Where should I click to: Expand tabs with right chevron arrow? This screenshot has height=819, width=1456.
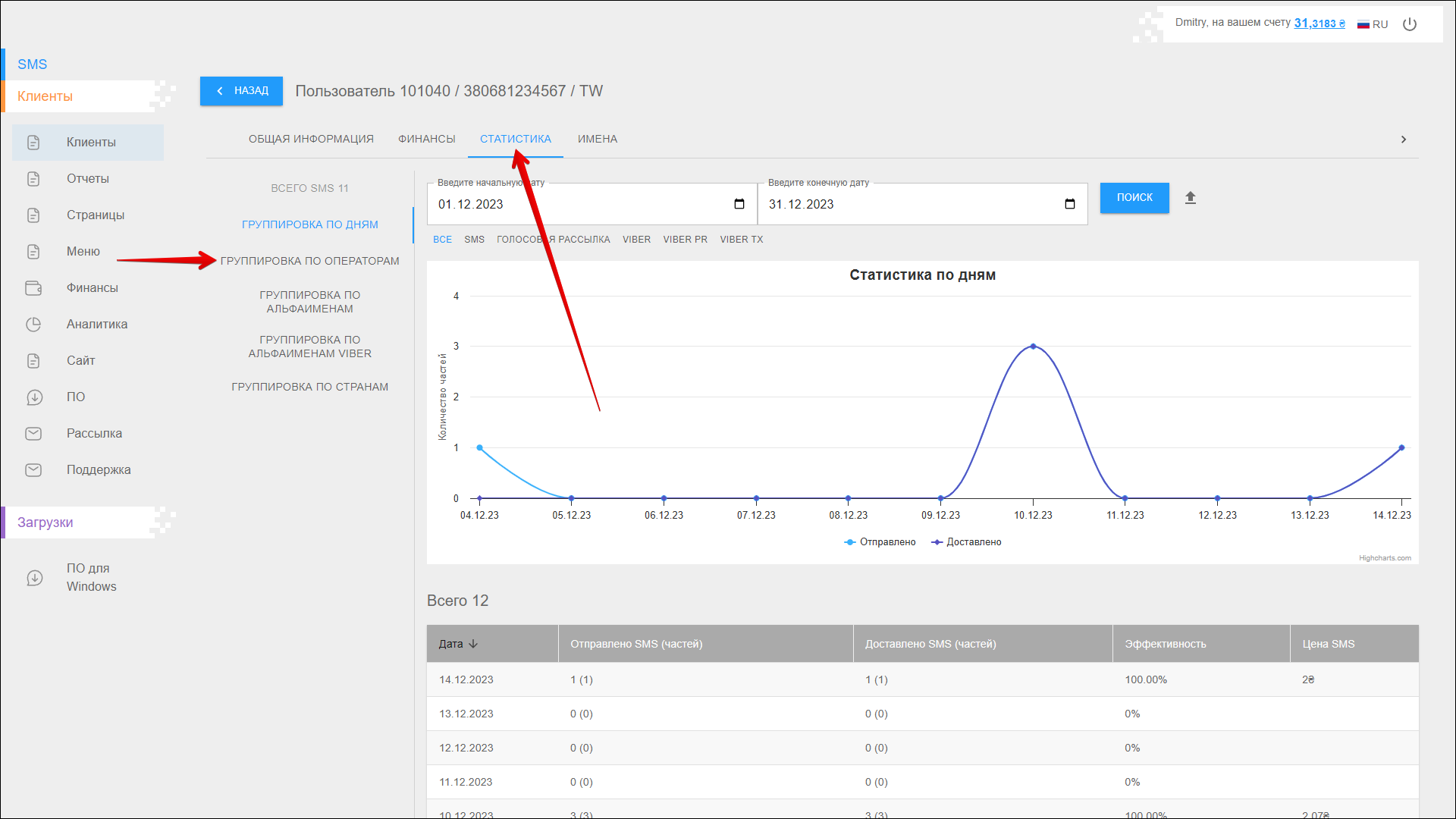click(1404, 140)
